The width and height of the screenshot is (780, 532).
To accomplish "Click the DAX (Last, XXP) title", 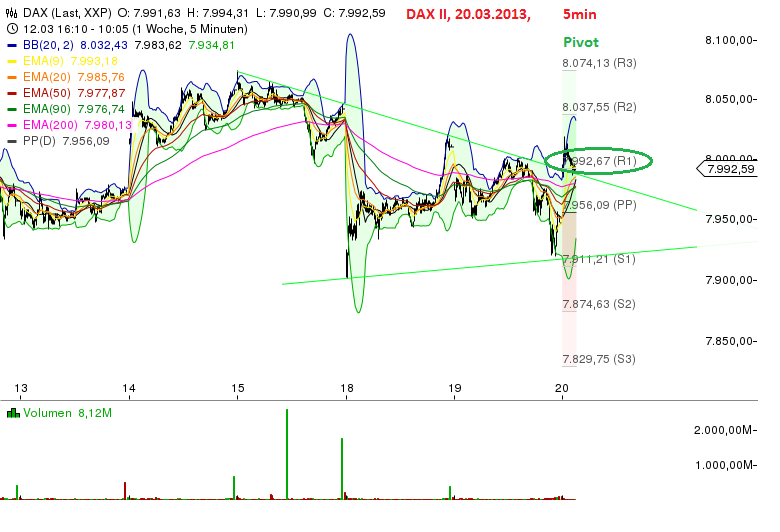I will coord(67,13).
